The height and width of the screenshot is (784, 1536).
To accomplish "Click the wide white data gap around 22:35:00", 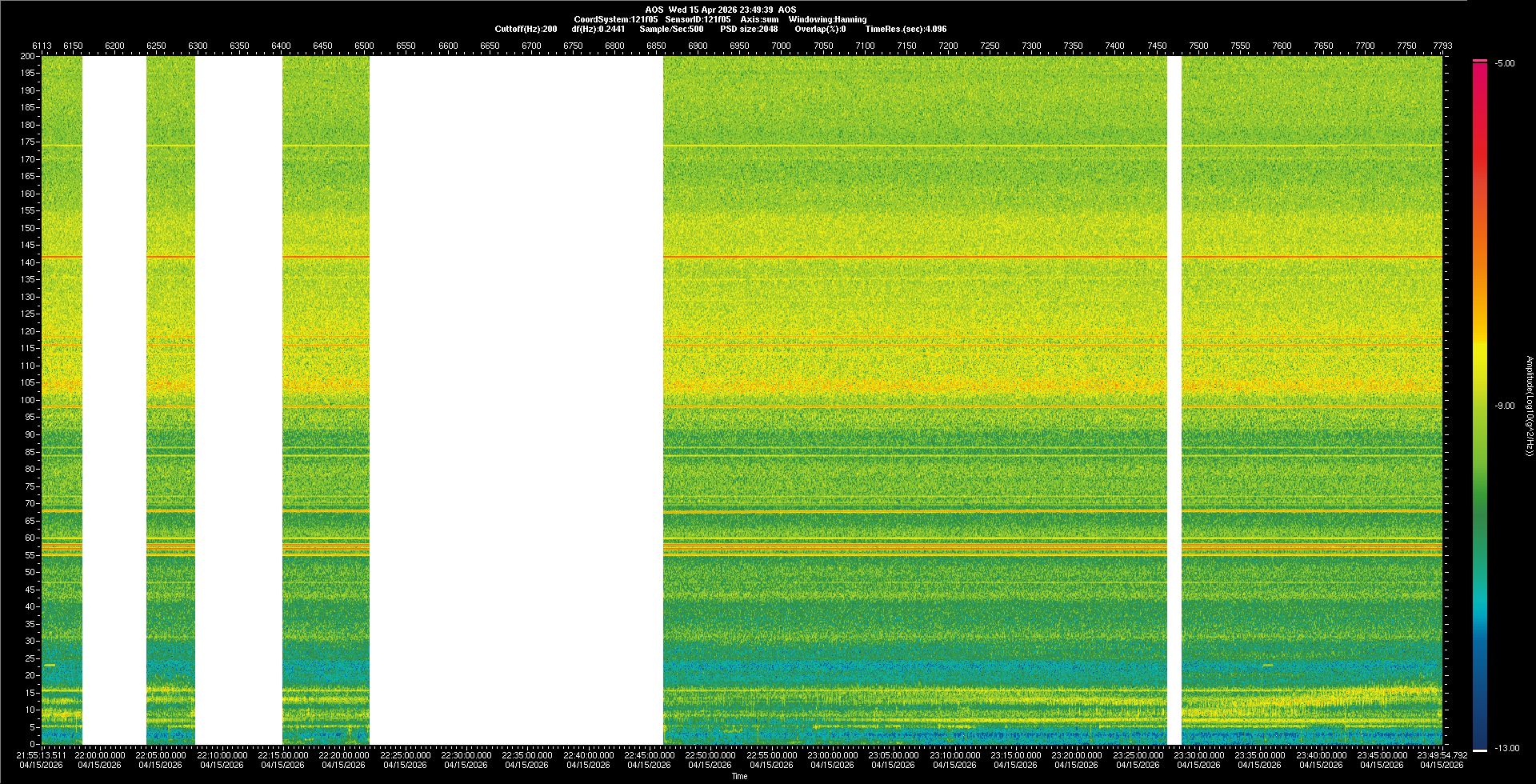I will tap(516, 400).
